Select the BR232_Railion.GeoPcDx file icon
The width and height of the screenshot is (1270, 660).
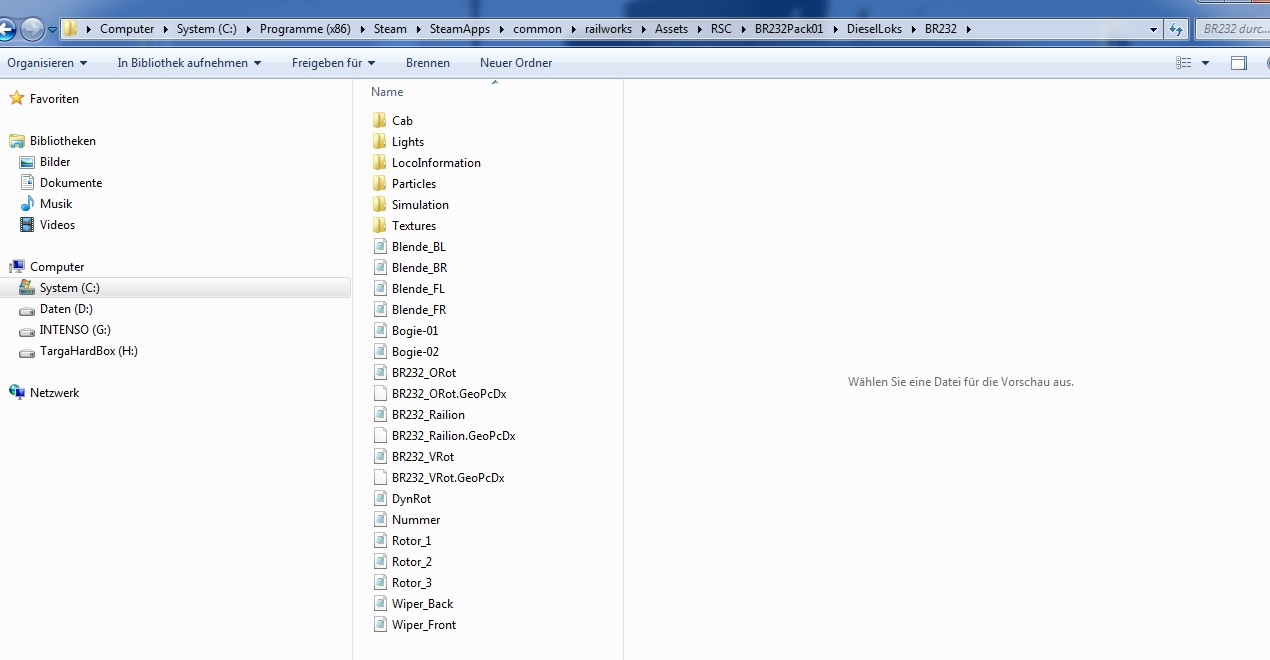(379, 435)
